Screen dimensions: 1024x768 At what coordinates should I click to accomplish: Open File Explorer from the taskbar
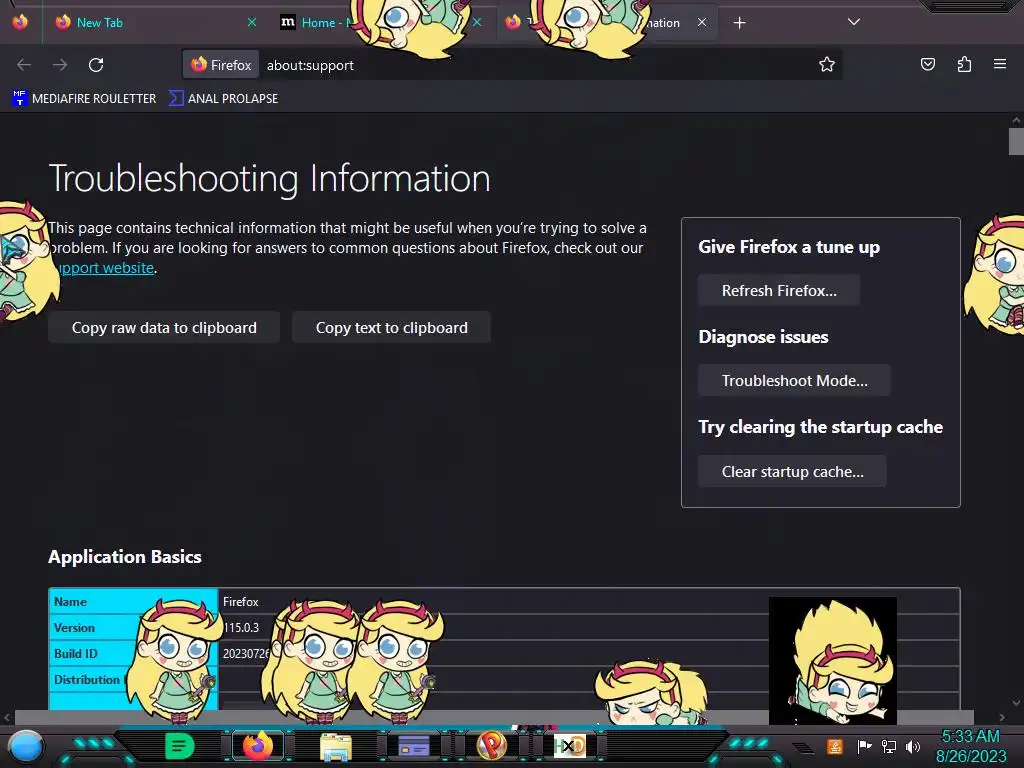tap(336, 746)
